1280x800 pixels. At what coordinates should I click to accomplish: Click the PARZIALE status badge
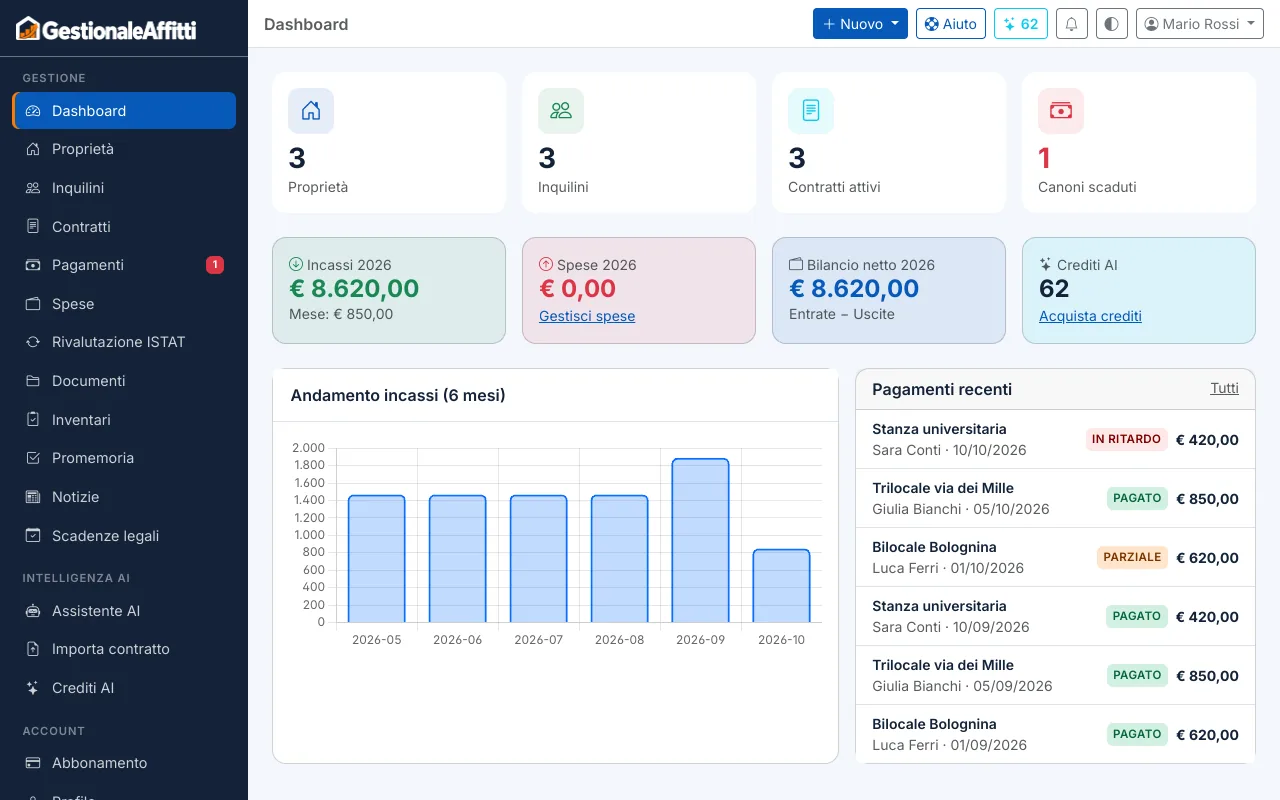click(x=1132, y=557)
